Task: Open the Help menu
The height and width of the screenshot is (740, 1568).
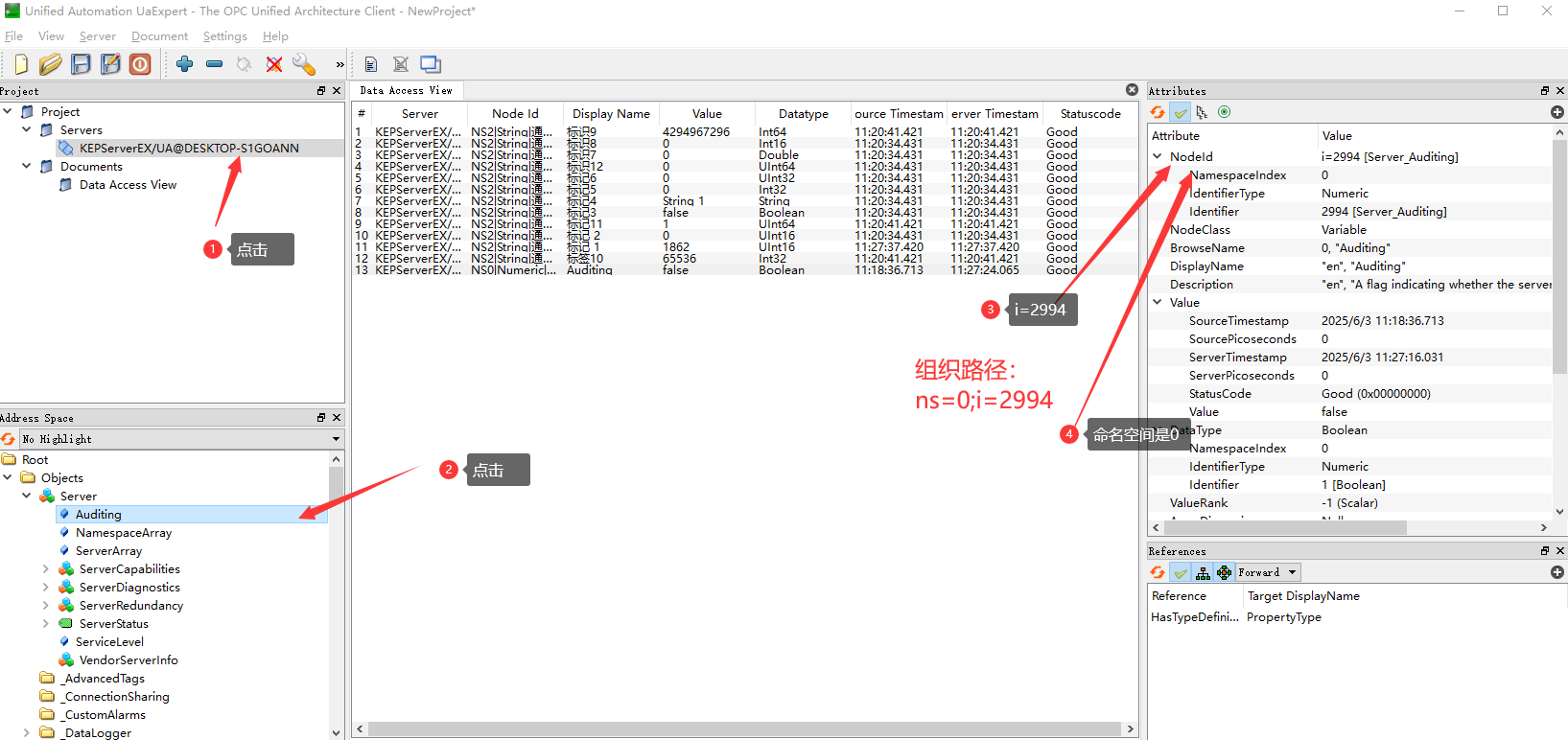Action: (275, 36)
